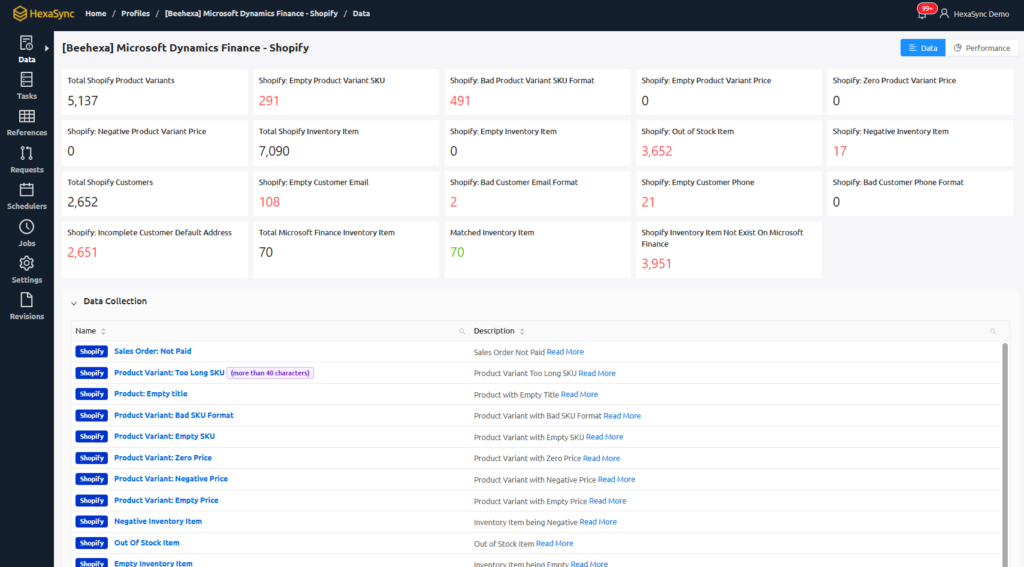Click the 7,090 Total Shopify Inventory Item value
This screenshot has height=567, width=1024.
click(x=274, y=151)
